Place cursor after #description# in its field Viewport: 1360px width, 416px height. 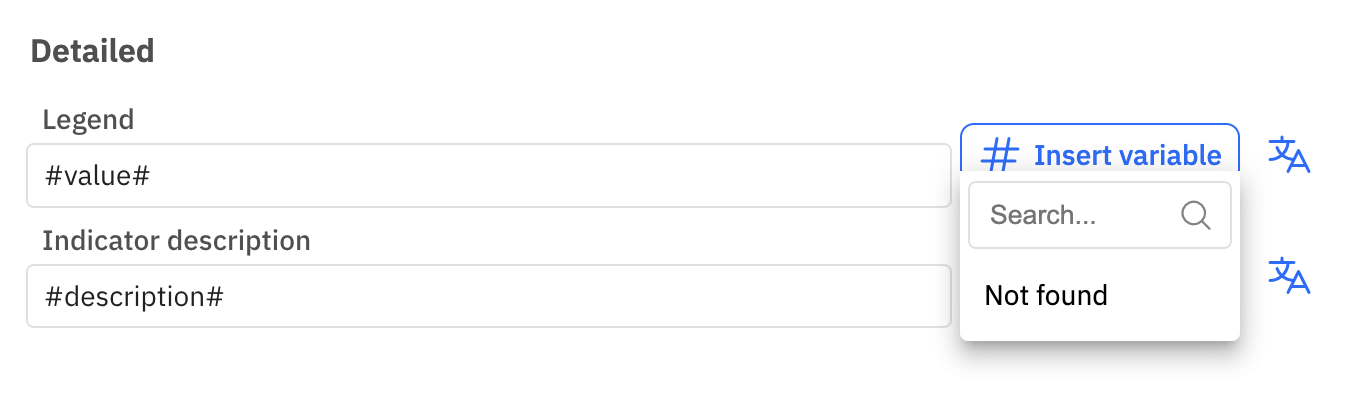click(227, 297)
